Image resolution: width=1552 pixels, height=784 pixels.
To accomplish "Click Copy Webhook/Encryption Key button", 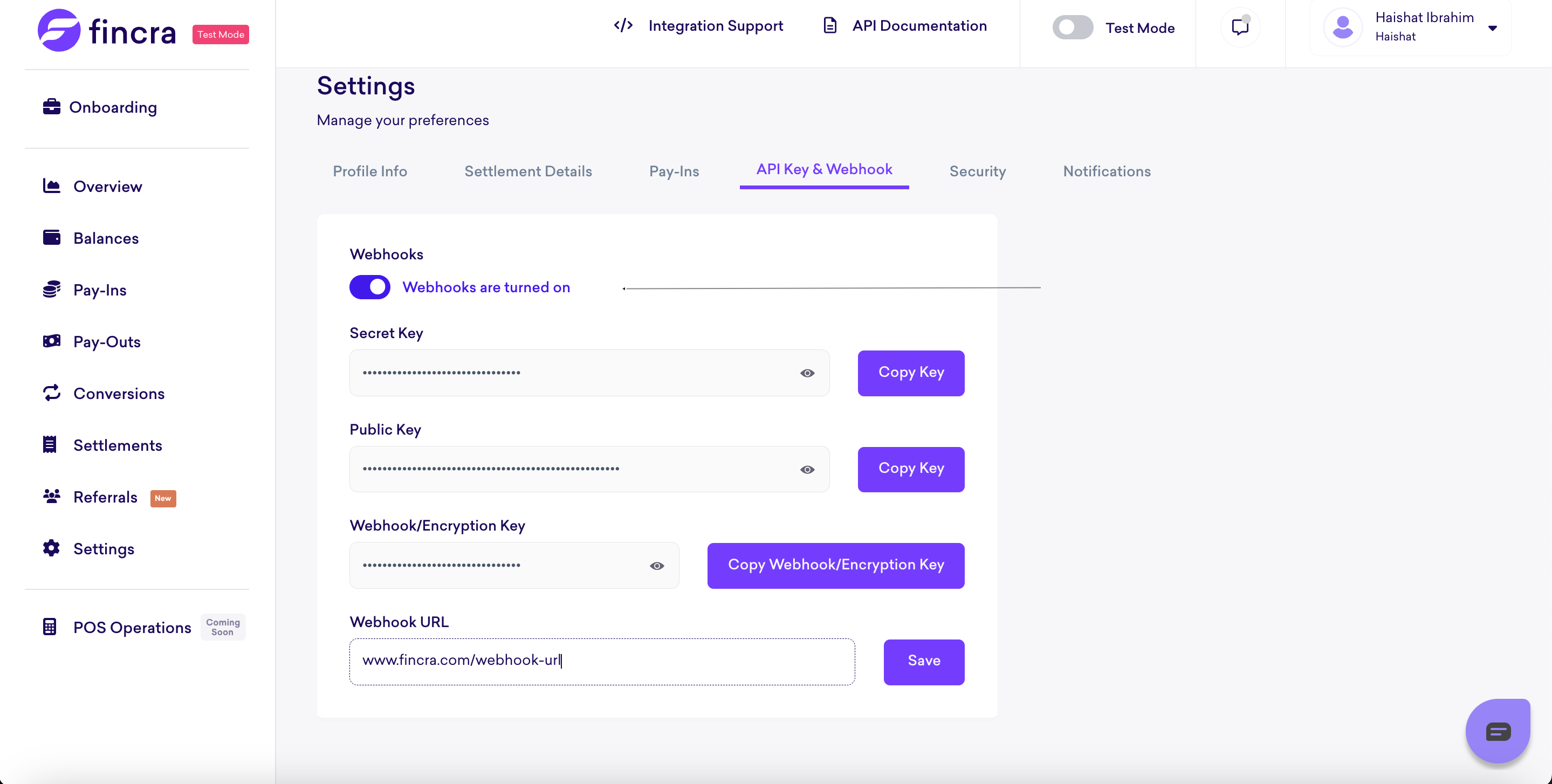I will 836,565.
